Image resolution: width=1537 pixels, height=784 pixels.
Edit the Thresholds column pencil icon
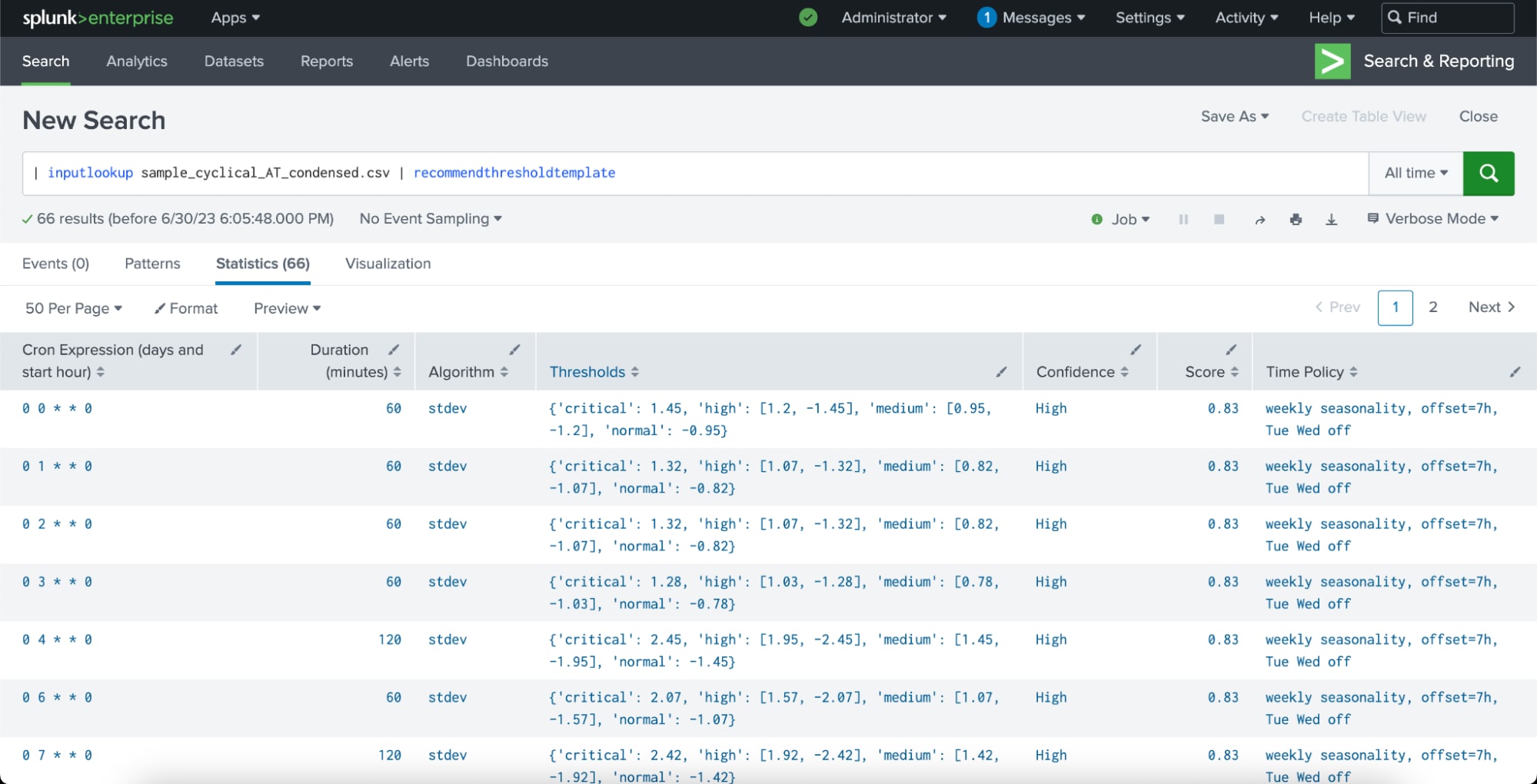point(1001,372)
